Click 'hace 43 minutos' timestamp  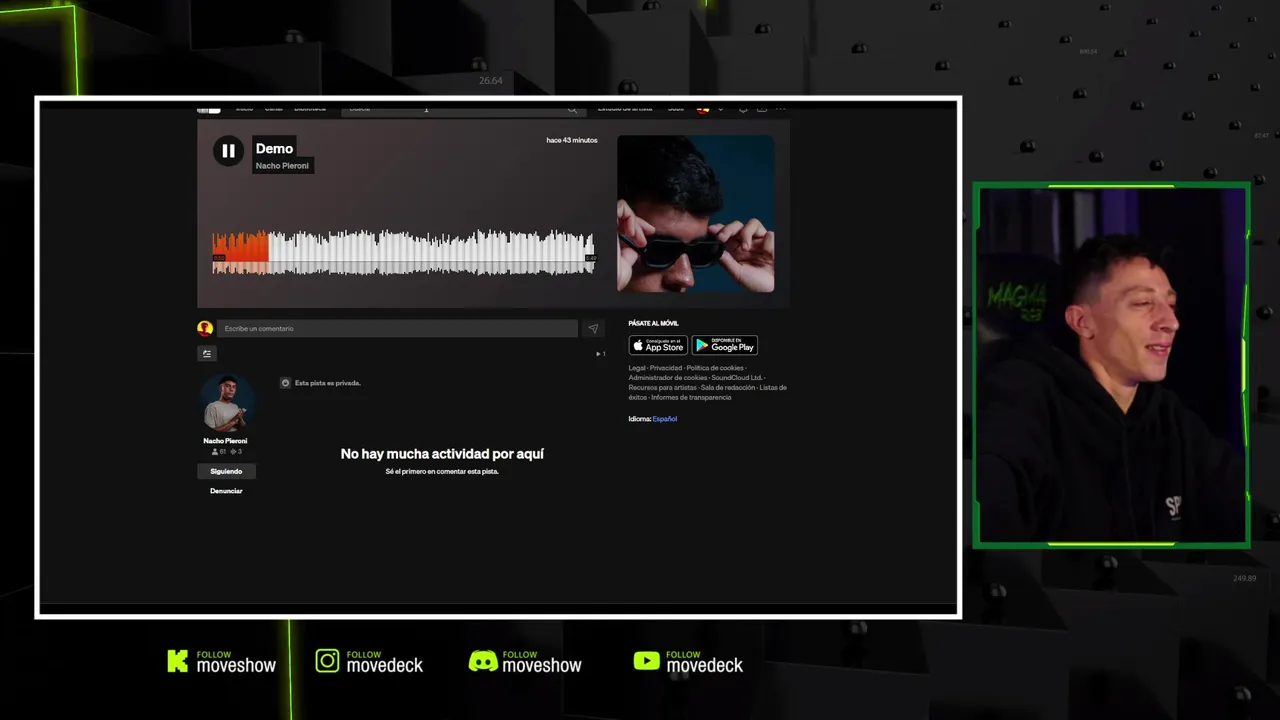tap(572, 140)
